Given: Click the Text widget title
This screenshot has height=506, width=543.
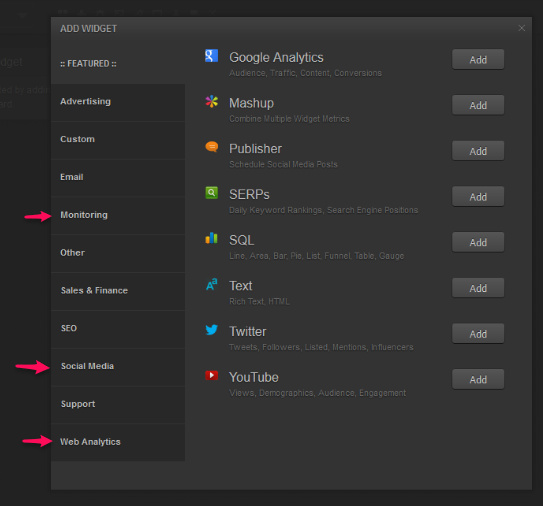Looking at the screenshot, I should 241,286.
